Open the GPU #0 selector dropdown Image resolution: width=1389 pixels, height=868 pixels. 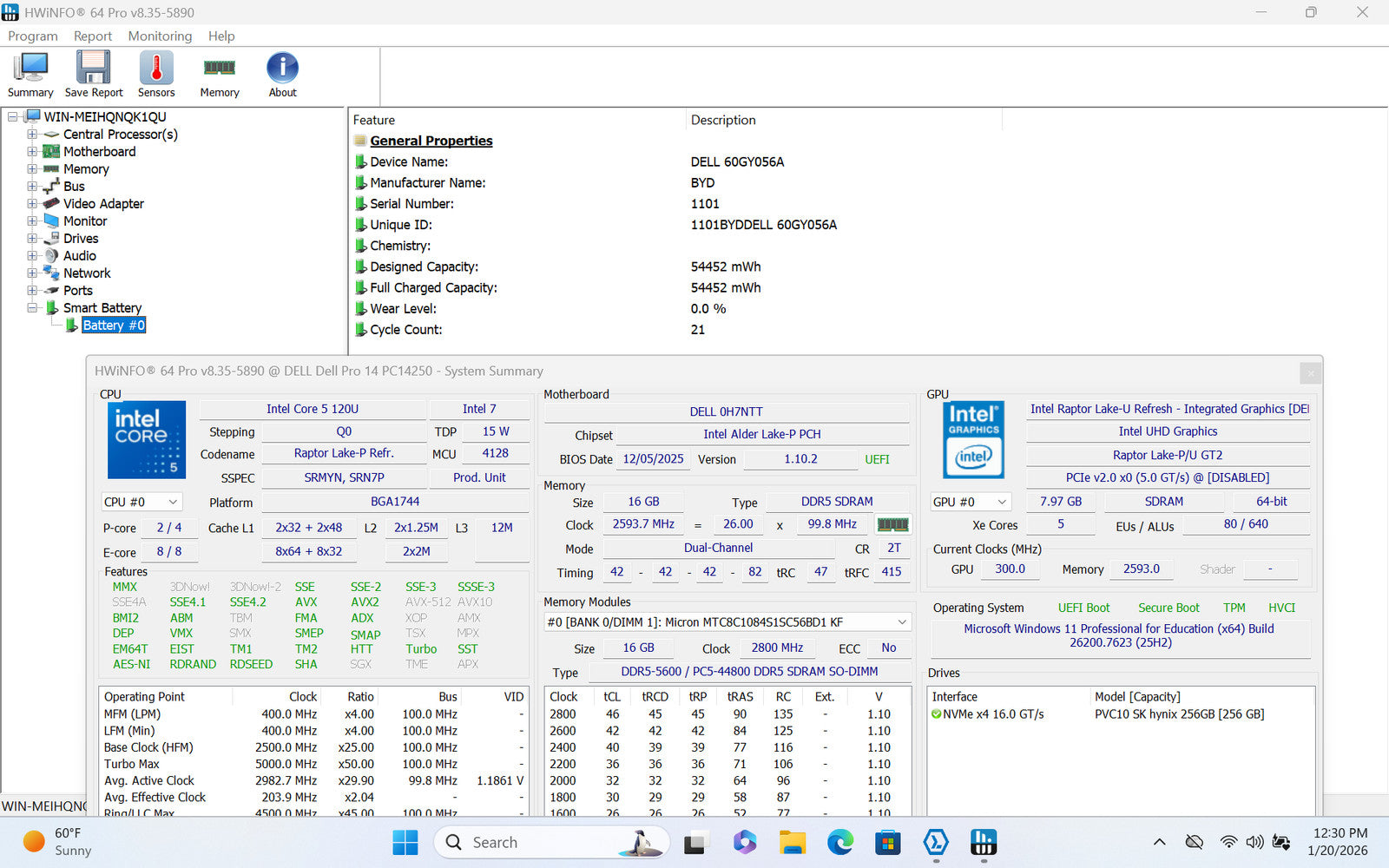971,502
